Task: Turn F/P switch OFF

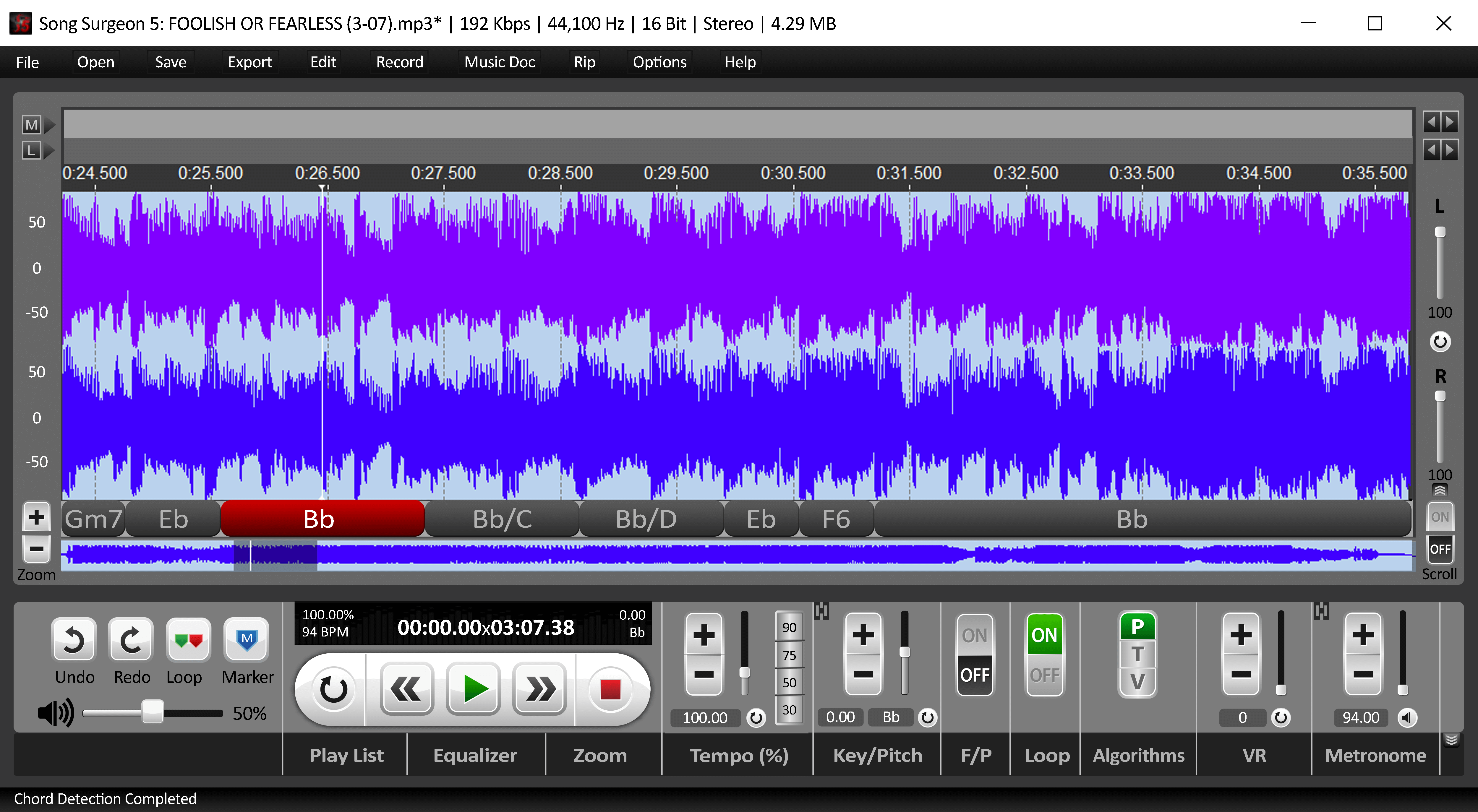Action: (974, 675)
